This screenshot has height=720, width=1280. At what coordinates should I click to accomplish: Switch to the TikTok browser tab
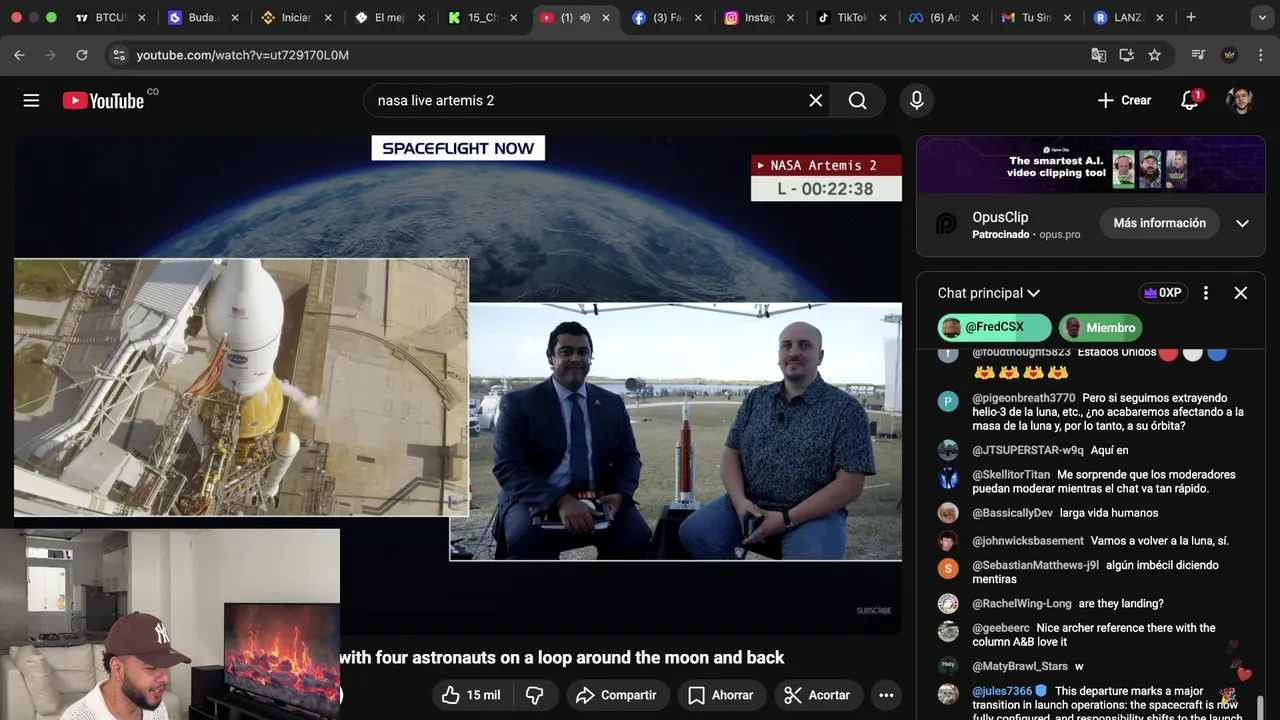tap(853, 18)
